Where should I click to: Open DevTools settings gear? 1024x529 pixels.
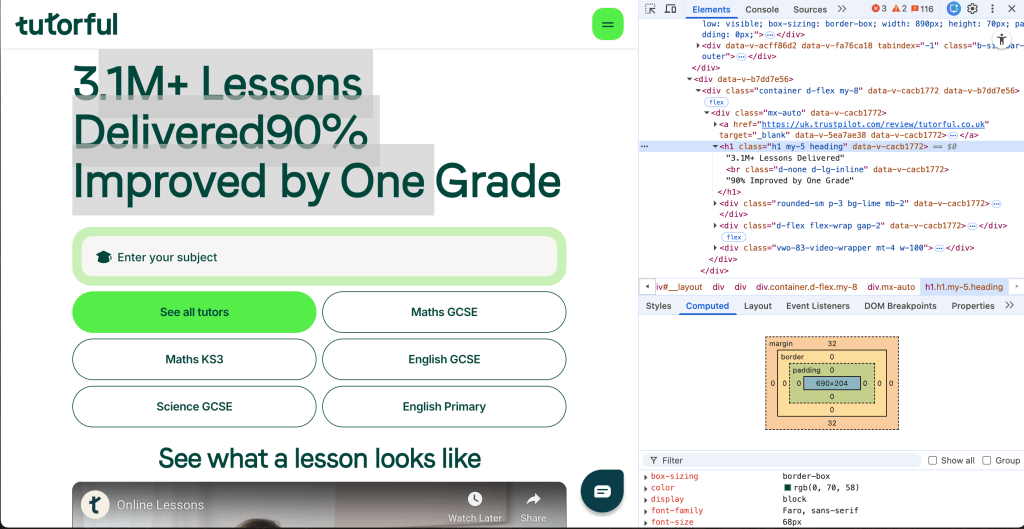point(972,9)
